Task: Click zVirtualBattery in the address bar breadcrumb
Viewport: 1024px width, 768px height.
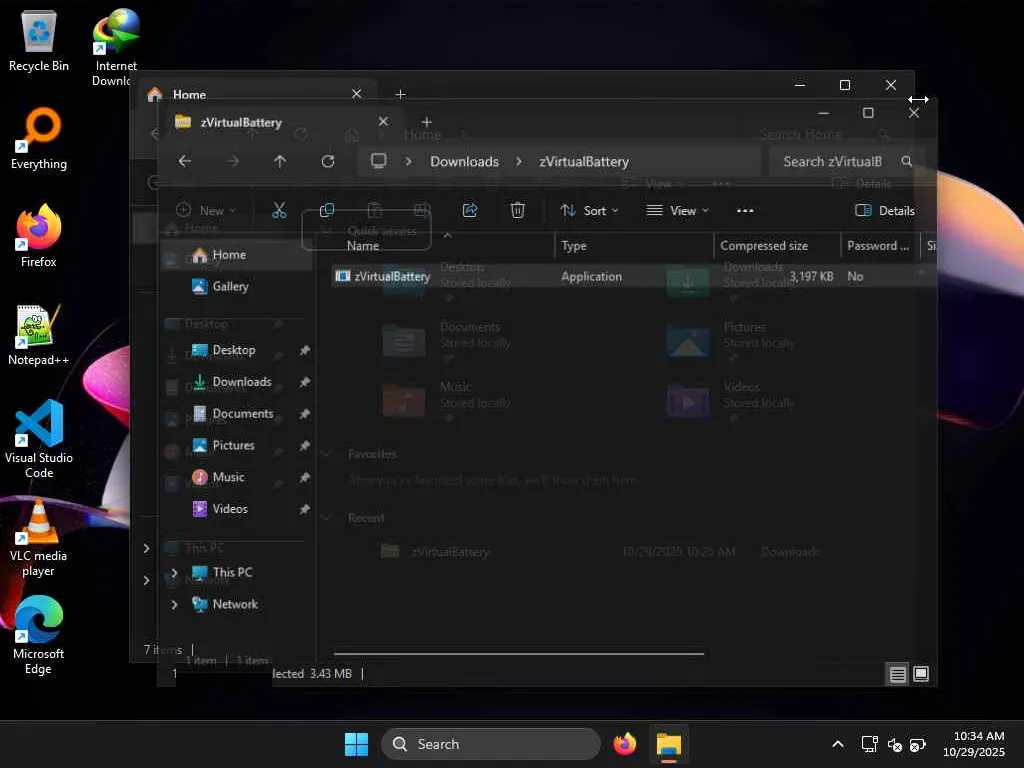Action: 584,161
